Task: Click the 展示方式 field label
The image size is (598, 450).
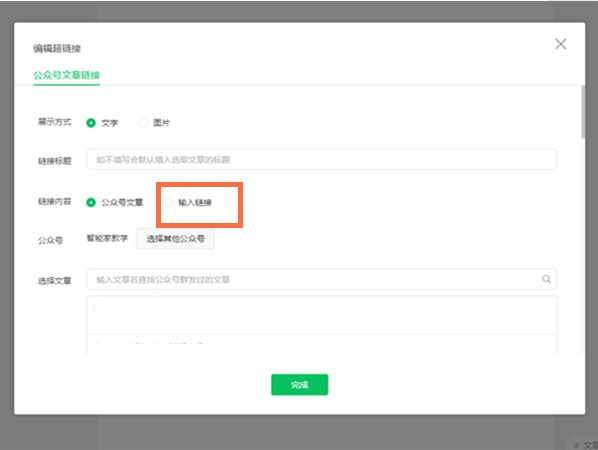Action: pyautogui.click(x=55, y=122)
